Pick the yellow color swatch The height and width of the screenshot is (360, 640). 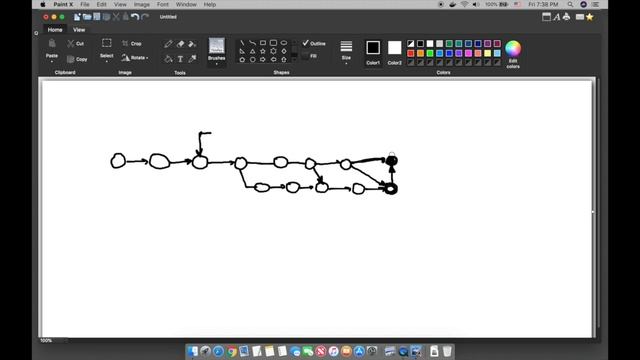(x=487, y=53)
